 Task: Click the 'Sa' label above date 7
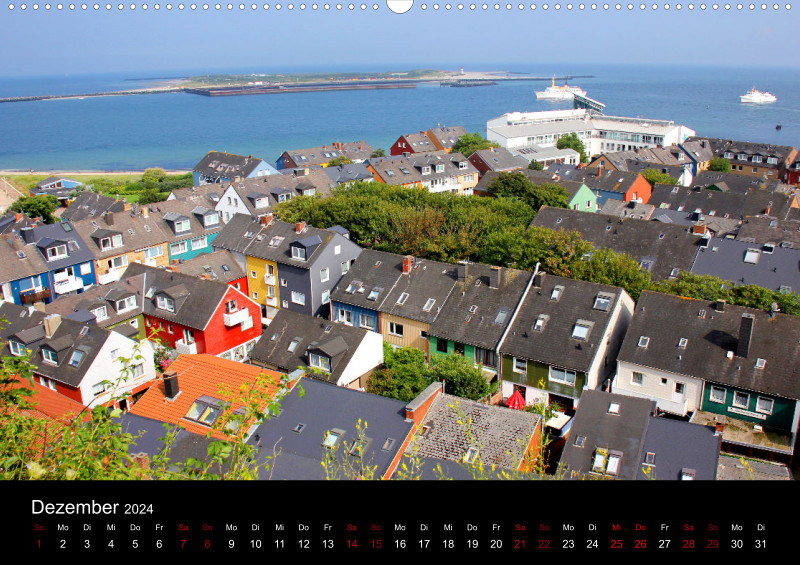click(x=183, y=527)
